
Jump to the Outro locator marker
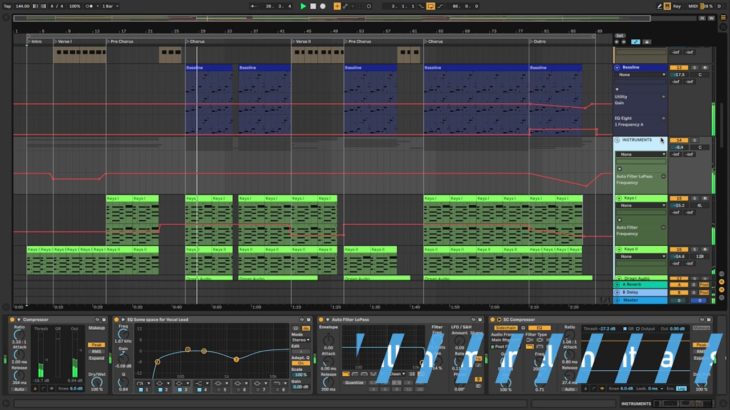tap(539, 41)
